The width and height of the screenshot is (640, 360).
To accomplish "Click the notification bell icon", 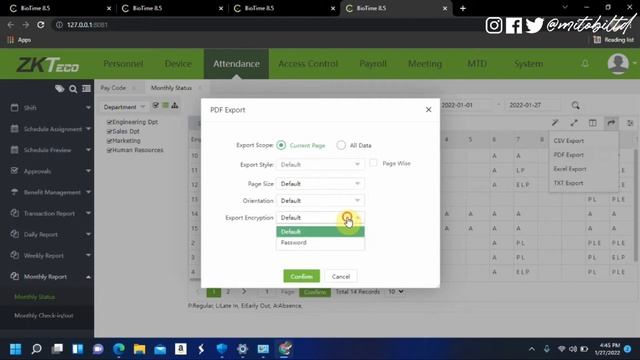I will (x=585, y=64).
